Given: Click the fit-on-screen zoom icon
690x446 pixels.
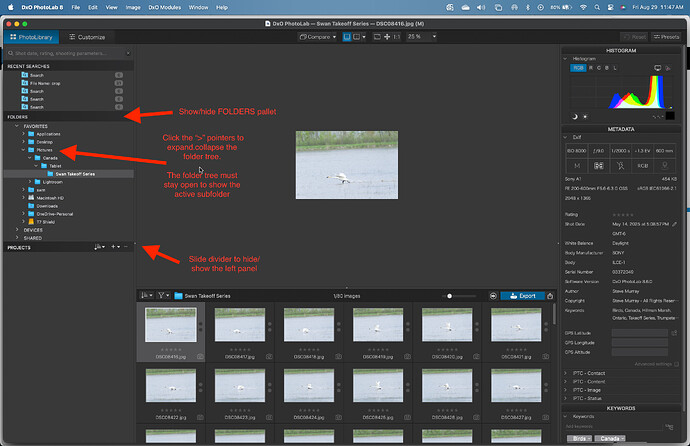Looking at the screenshot, I should [377, 37].
